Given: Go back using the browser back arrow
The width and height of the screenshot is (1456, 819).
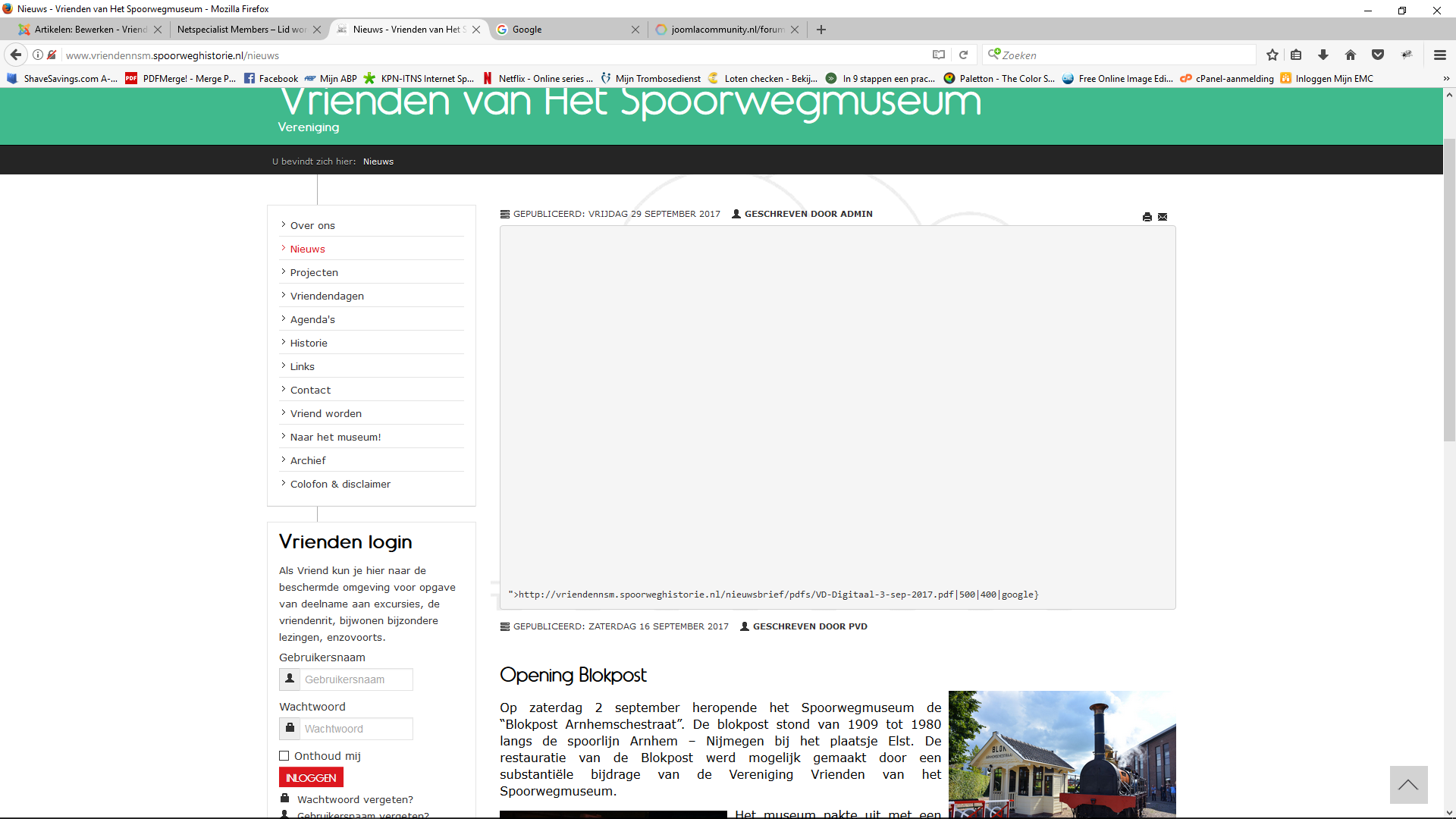Looking at the screenshot, I should click(x=16, y=55).
